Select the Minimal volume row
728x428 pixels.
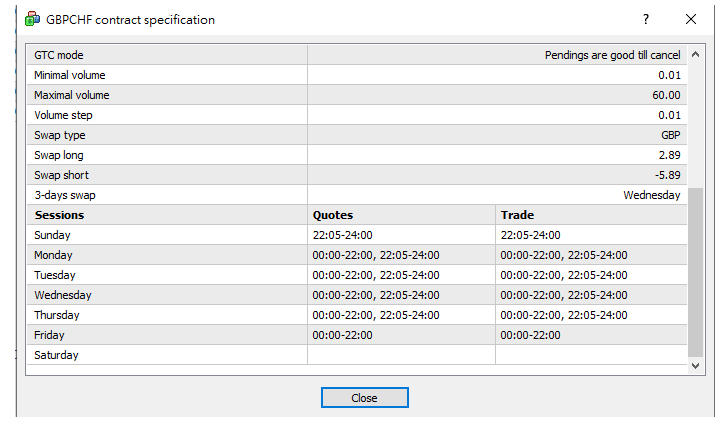pyautogui.click(x=357, y=75)
